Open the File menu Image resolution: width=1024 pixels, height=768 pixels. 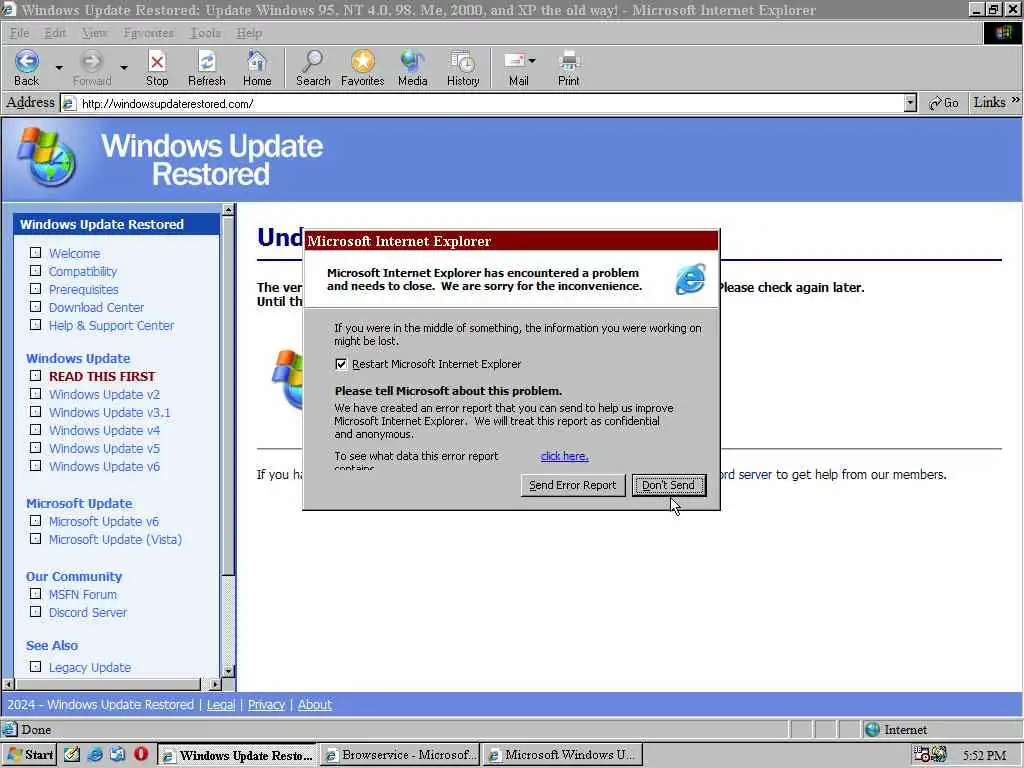(x=20, y=33)
